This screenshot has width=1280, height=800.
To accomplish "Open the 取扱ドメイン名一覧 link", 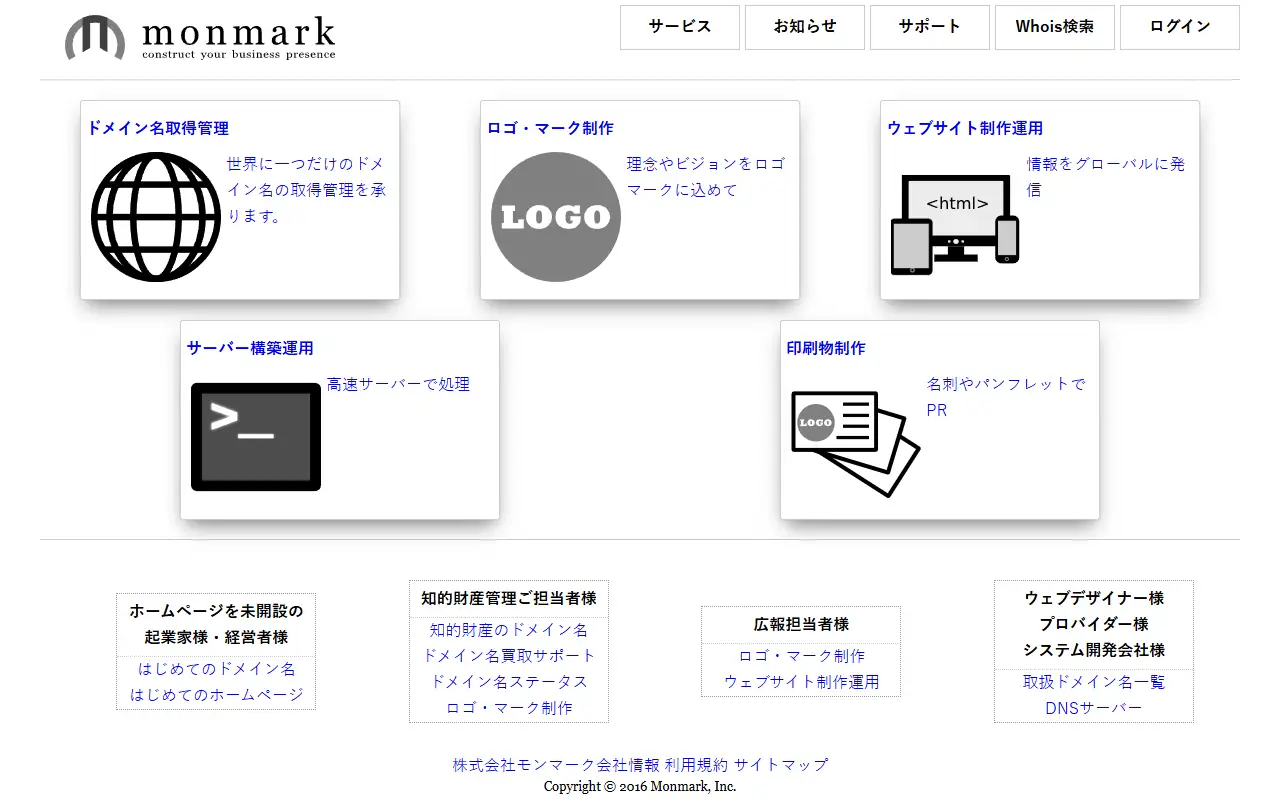I will (x=1094, y=682).
